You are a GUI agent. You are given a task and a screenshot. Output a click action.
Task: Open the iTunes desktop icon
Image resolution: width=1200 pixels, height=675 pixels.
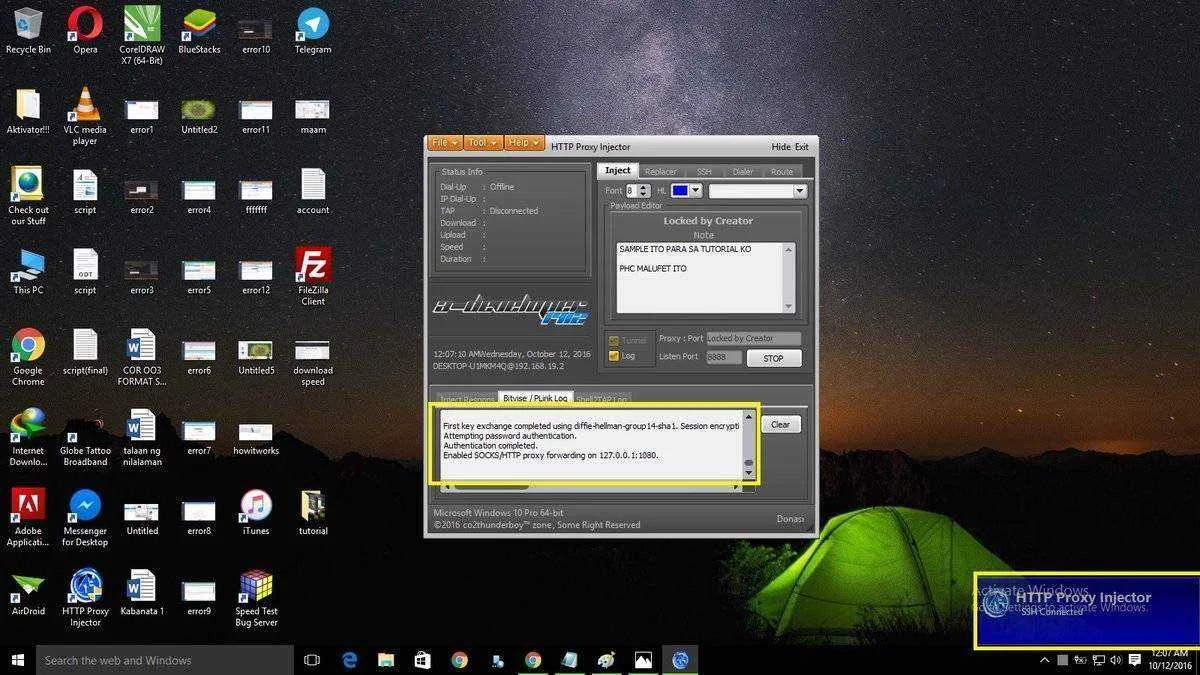point(256,512)
